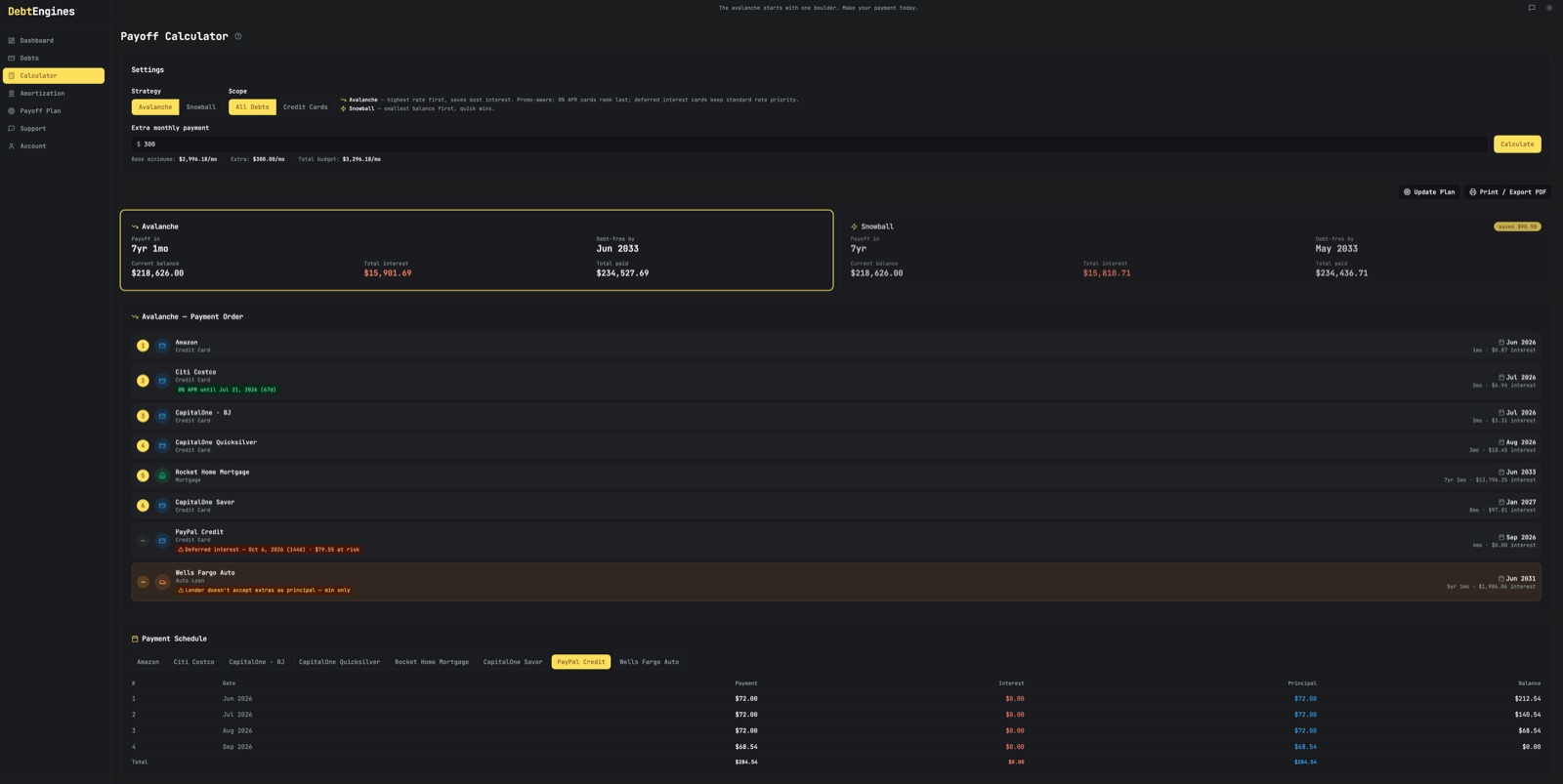1563x784 pixels.
Task: Click the 0% APR promo tag on Citi Costco
Action: [227, 390]
